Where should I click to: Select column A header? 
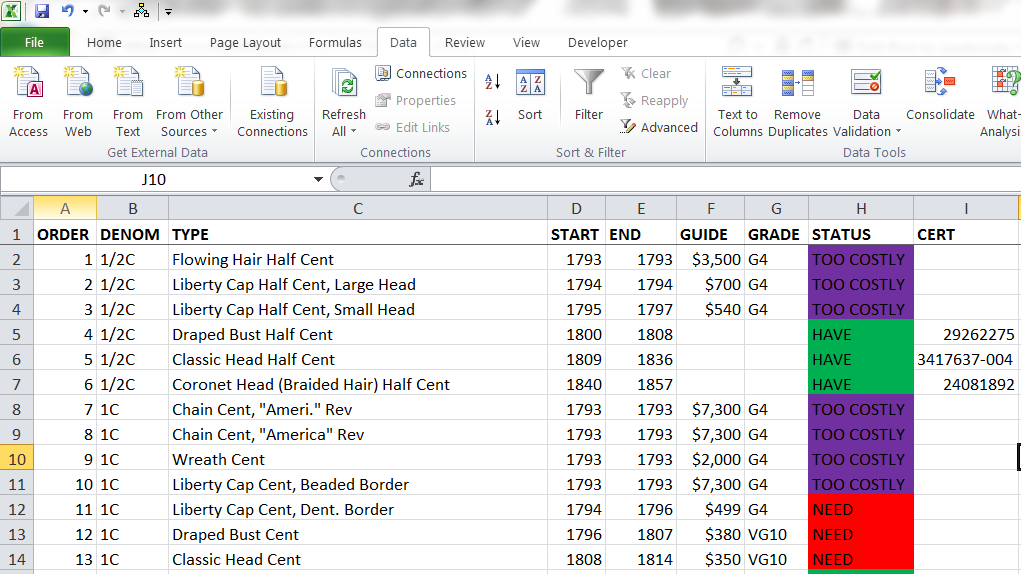[65, 208]
